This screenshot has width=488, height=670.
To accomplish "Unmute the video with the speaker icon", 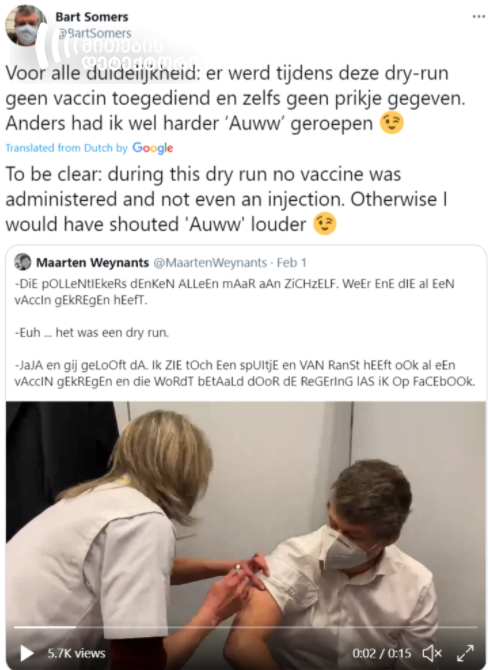I will (x=432, y=653).
